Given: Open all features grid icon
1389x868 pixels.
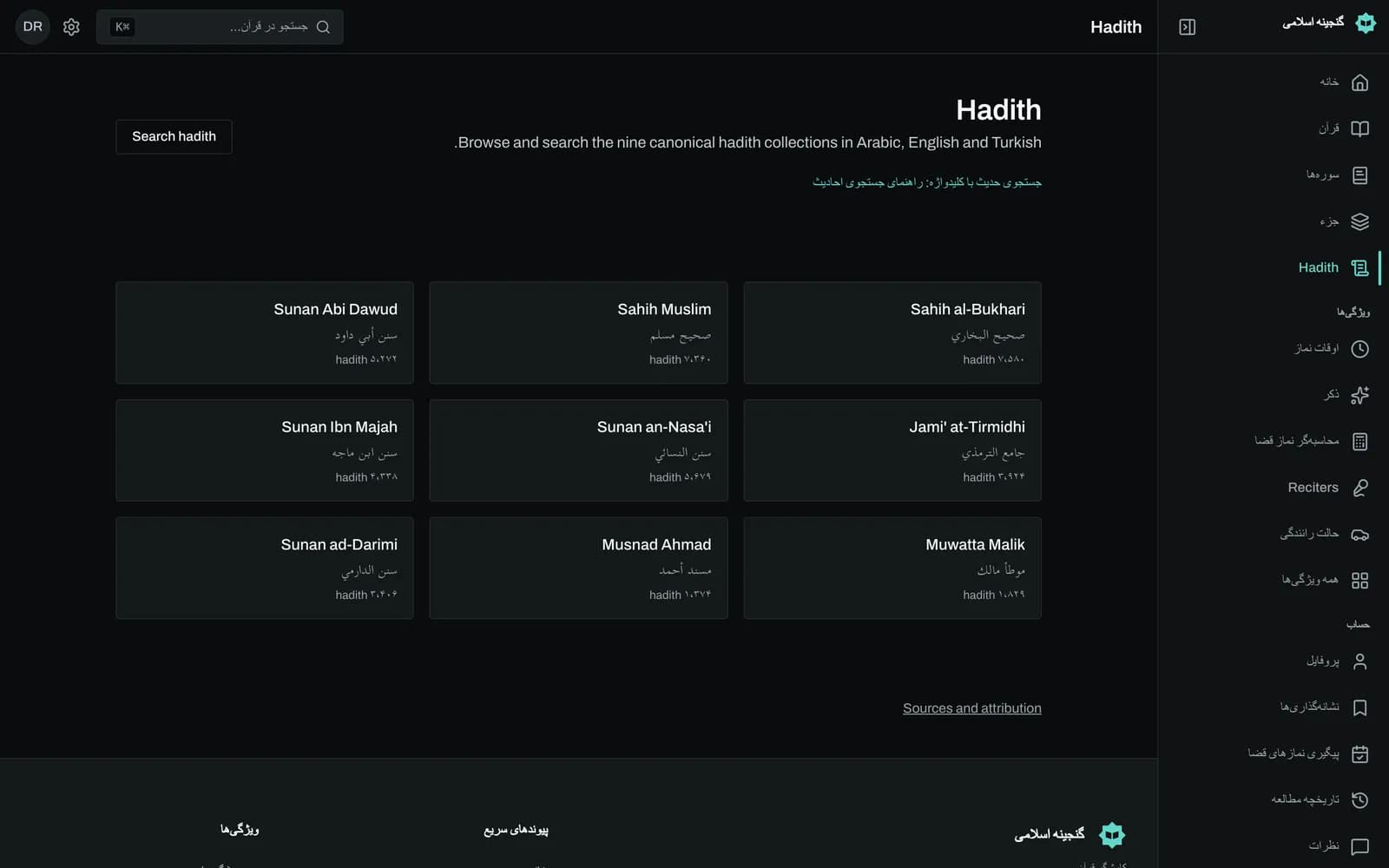Looking at the screenshot, I should pyautogui.click(x=1359, y=581).
